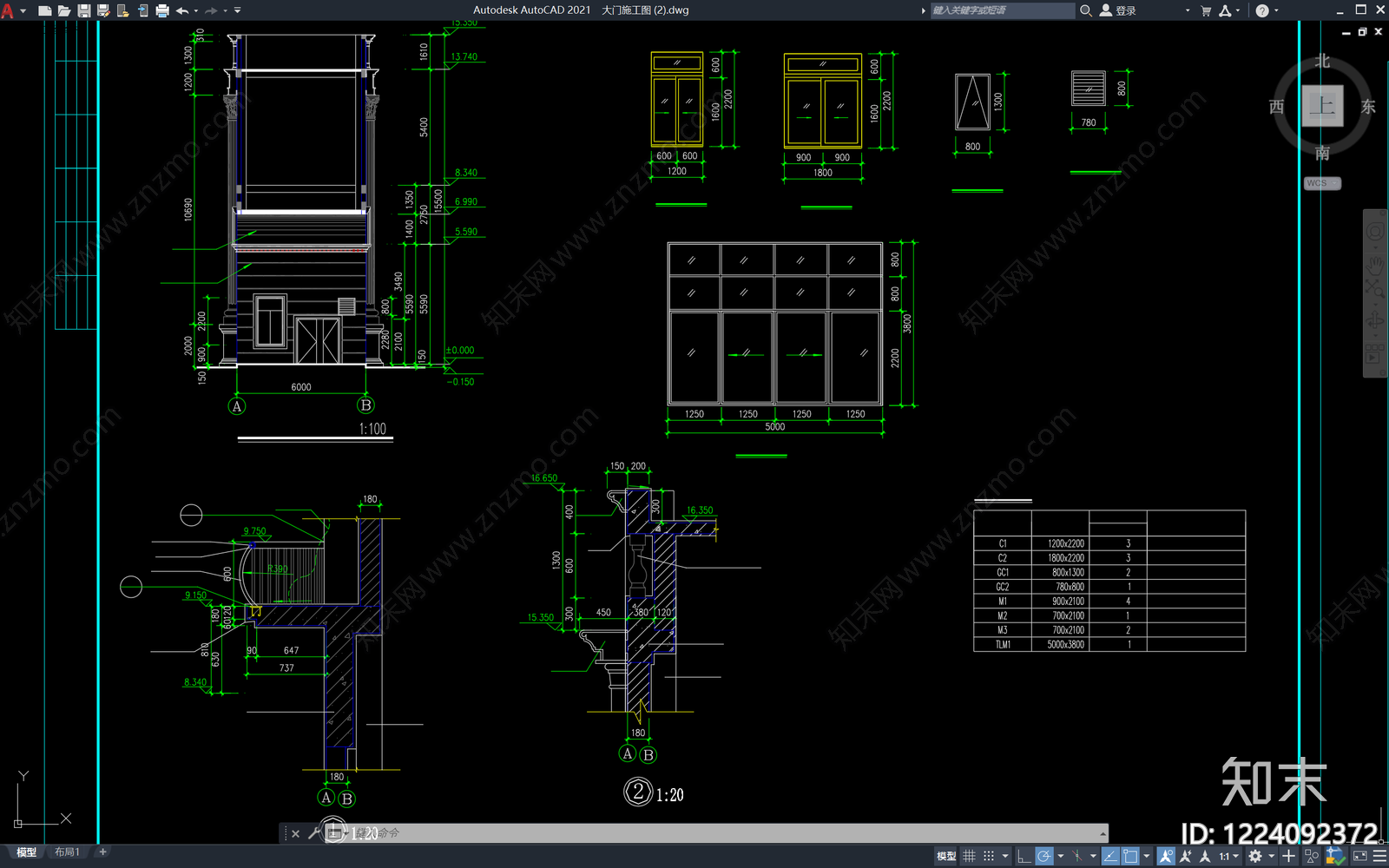Open status bar customization hamburger menu

pyautogui.click(x=1379, y=856)
